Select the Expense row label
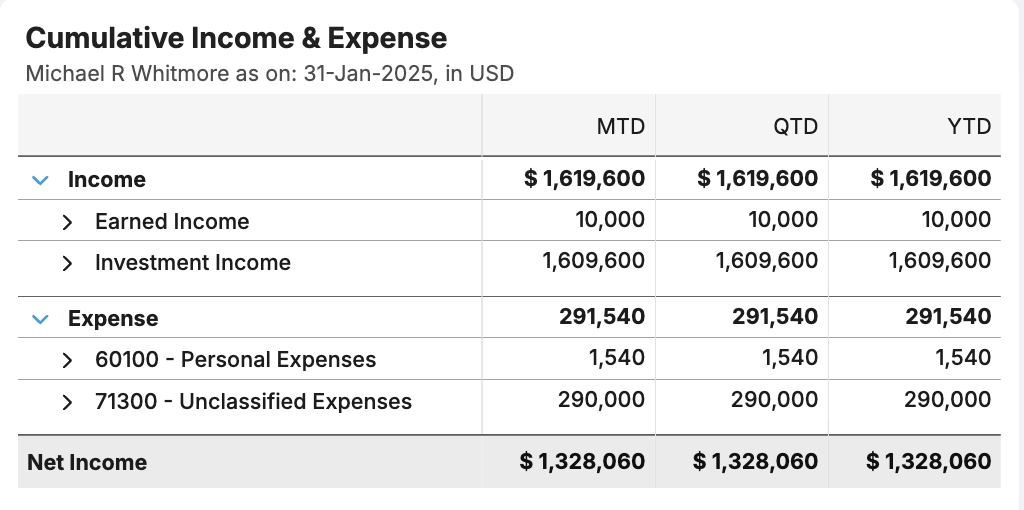The width and height of the screenshot is (1024, 510). pos(113,319)
